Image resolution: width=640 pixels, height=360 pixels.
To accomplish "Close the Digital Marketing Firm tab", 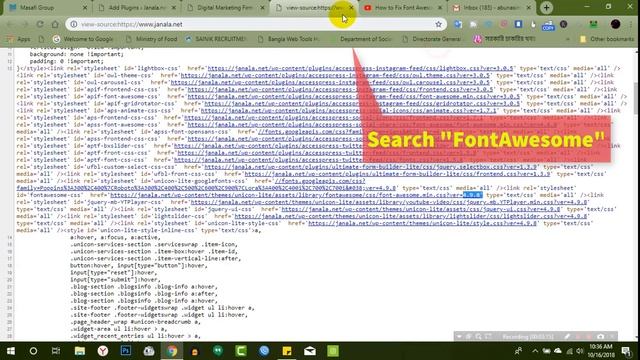I will click(262, 8).
